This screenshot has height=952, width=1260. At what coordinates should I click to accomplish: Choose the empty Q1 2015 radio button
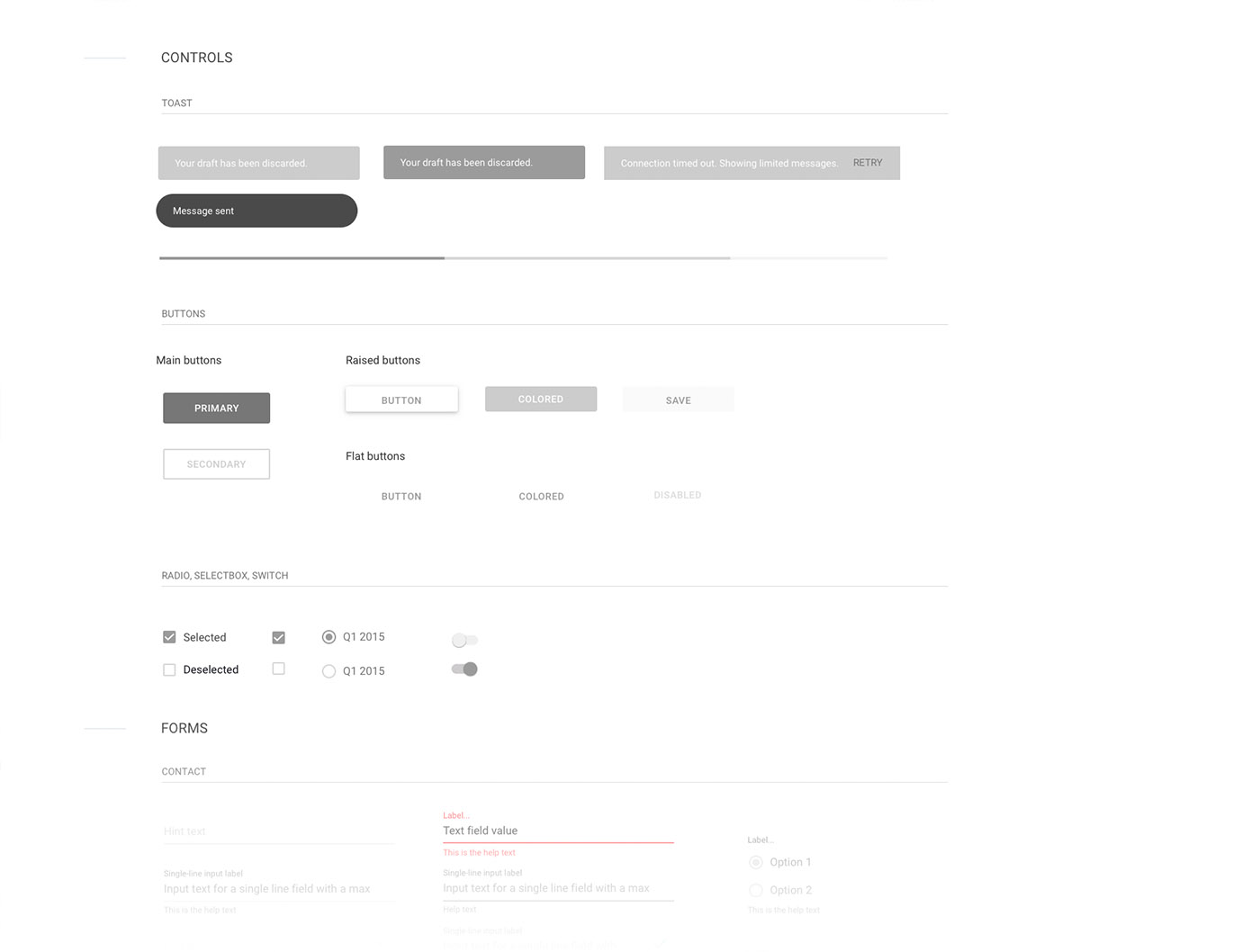[328, 671]
